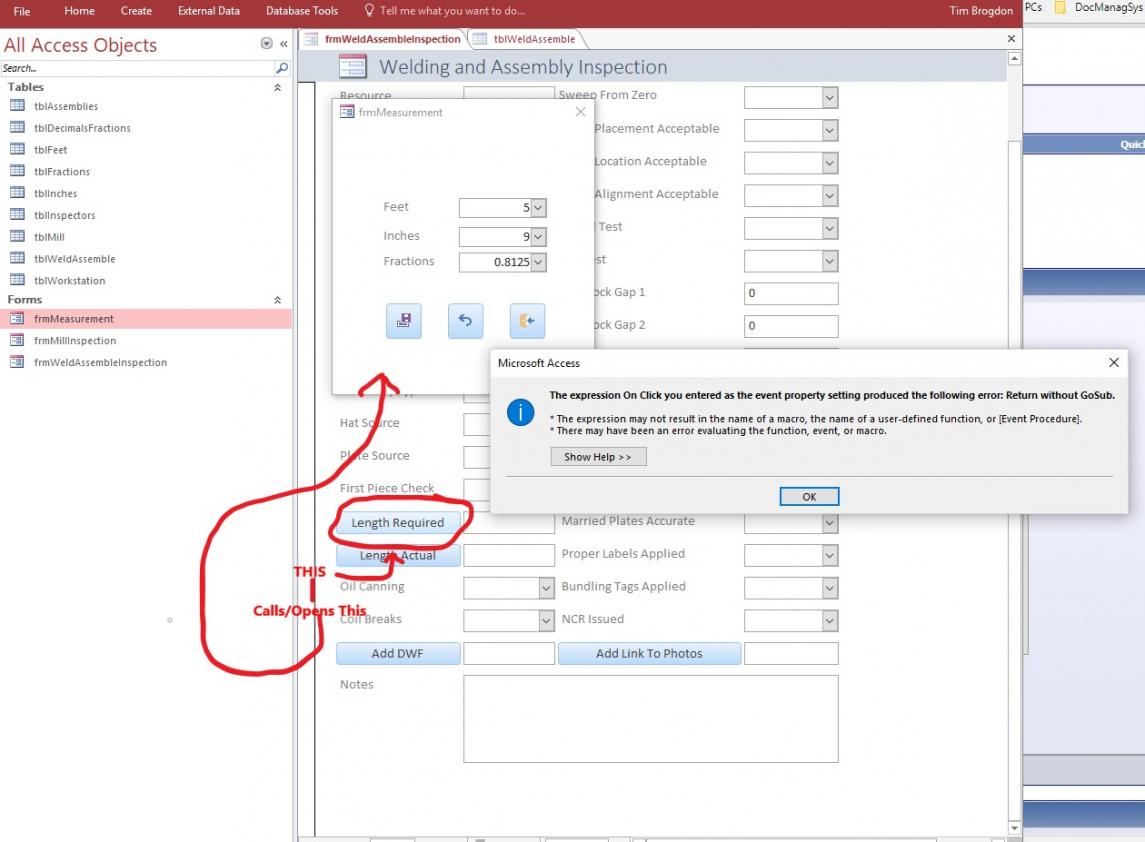Viewport: 1145px width, 842px height.
Task: Click the save record icon in frmMeasurement
Action: 403,321
